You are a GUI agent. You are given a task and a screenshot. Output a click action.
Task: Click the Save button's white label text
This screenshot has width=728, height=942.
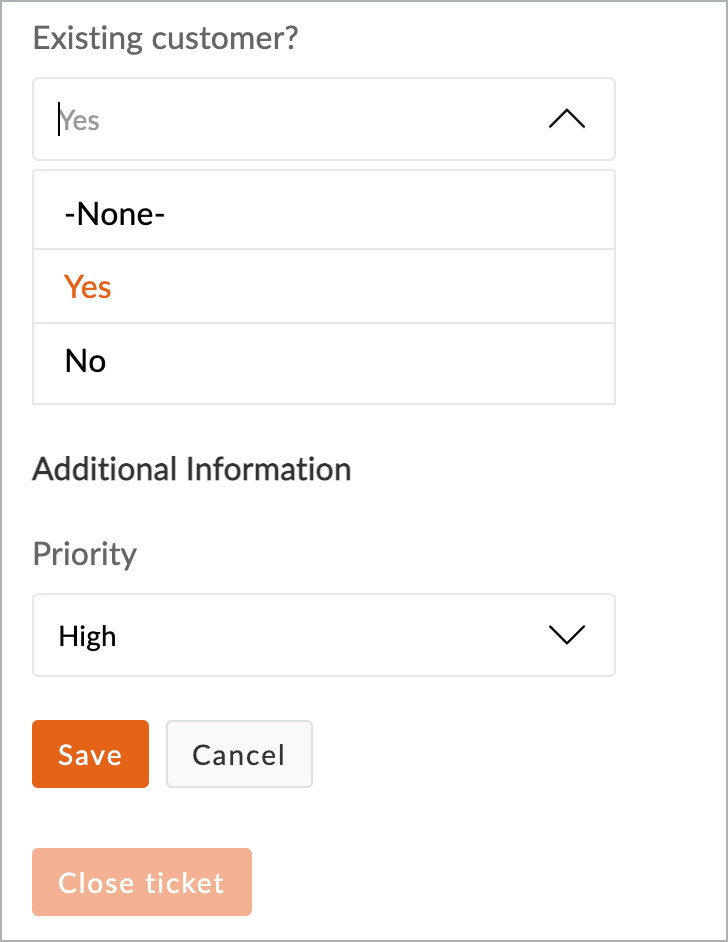tap(90, 755)
